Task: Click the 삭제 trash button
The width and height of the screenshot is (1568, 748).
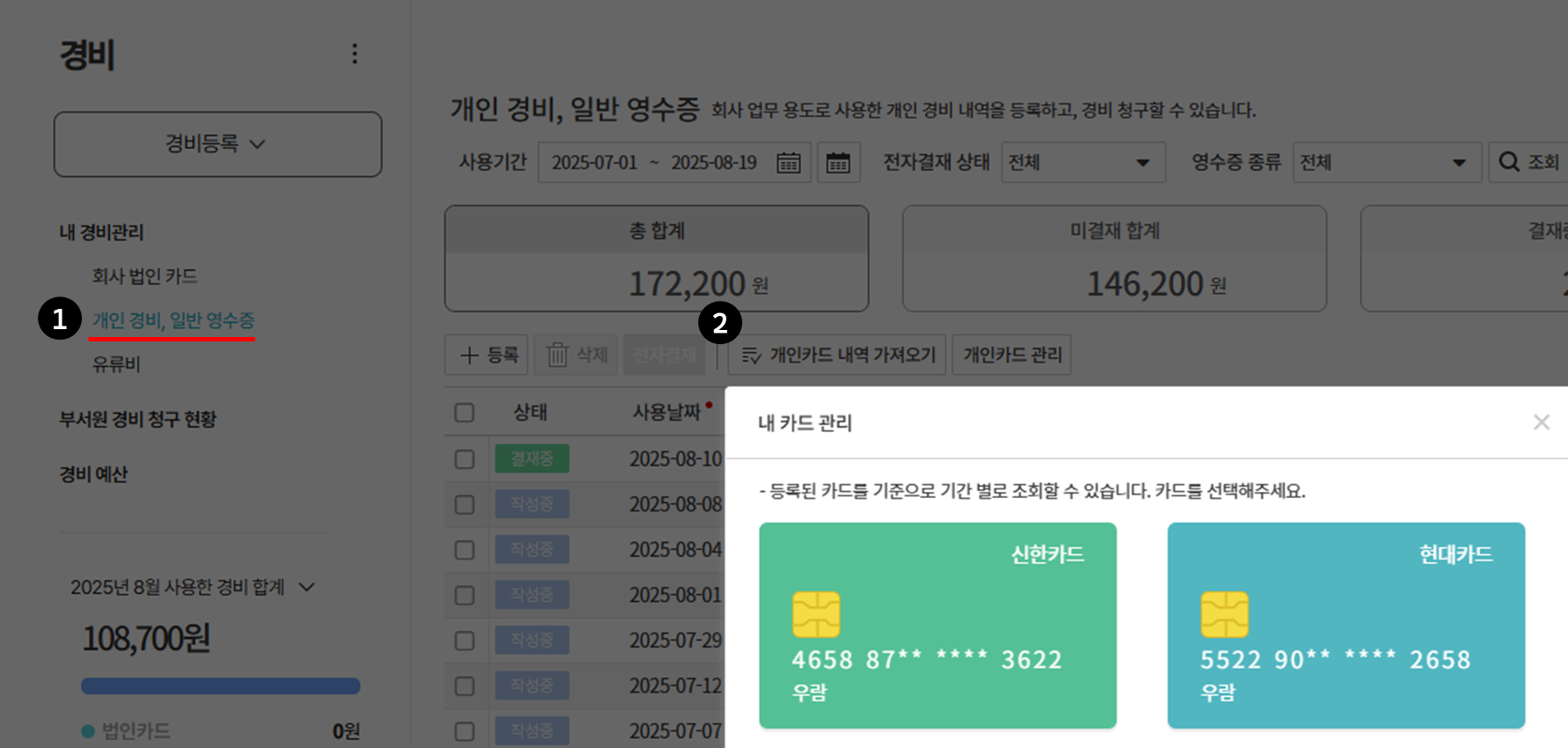Action: 577,355
